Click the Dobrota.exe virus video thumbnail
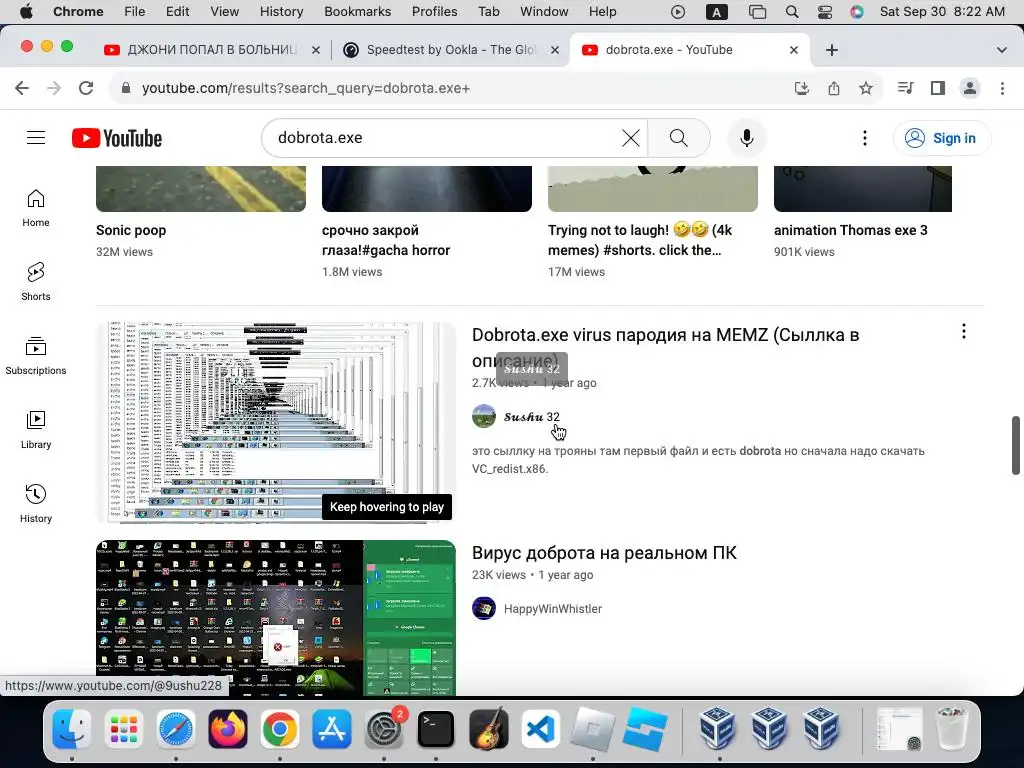Screen dimensions: 1024x768 pos(276,422)
